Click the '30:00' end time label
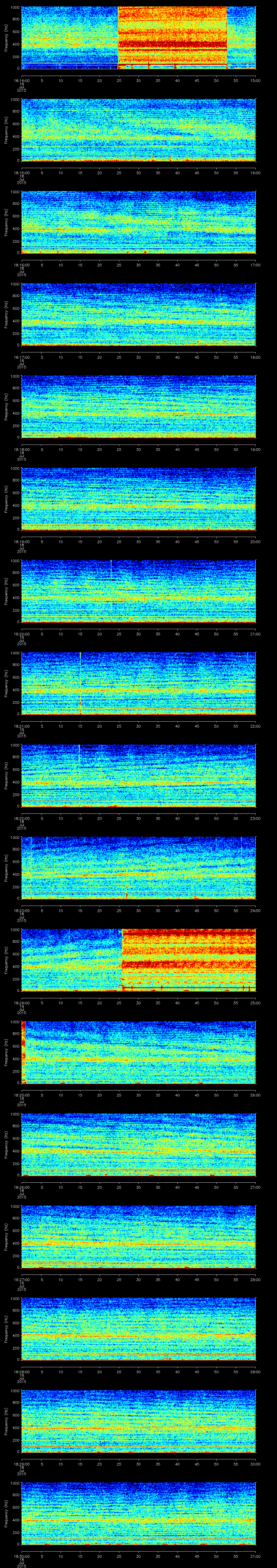The width and height of the screenshot is (277, 1568). tap(255, 1464)
